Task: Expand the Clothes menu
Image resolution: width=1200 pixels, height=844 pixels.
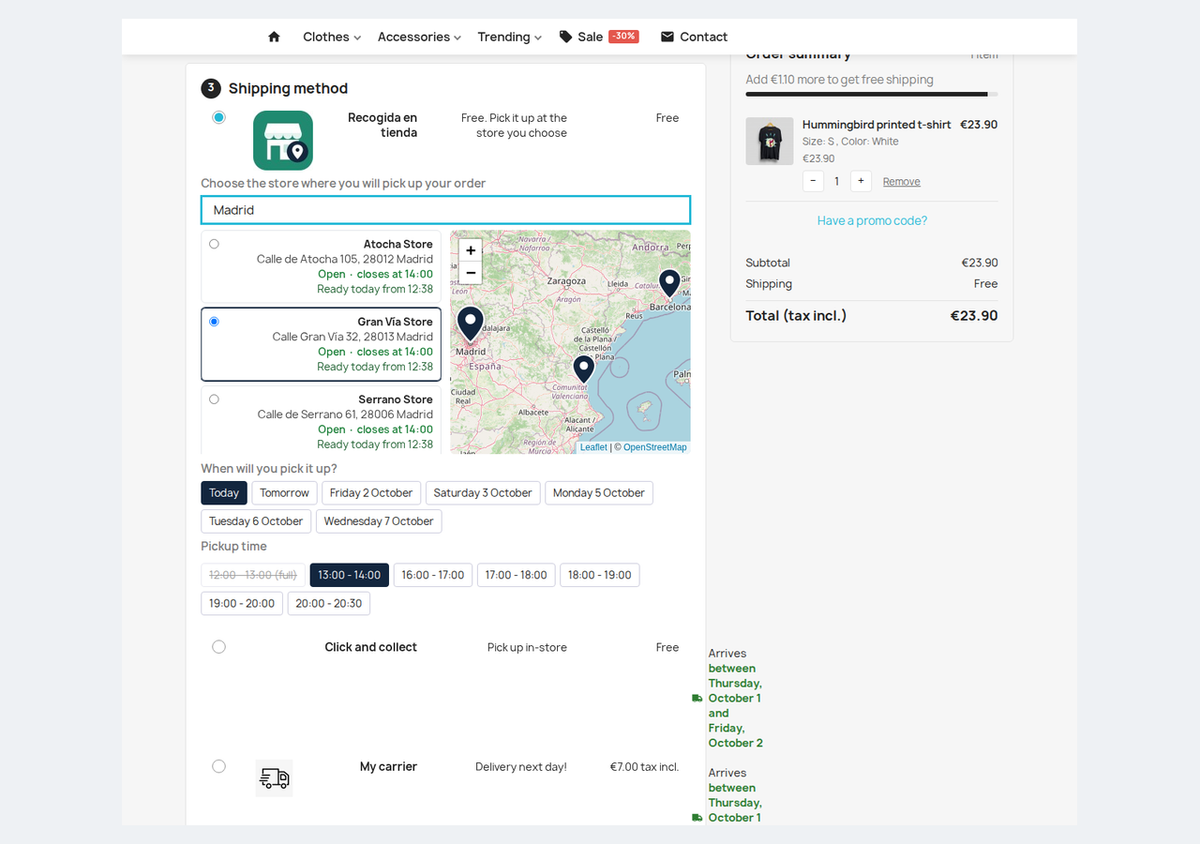Action: pos(332,37)
